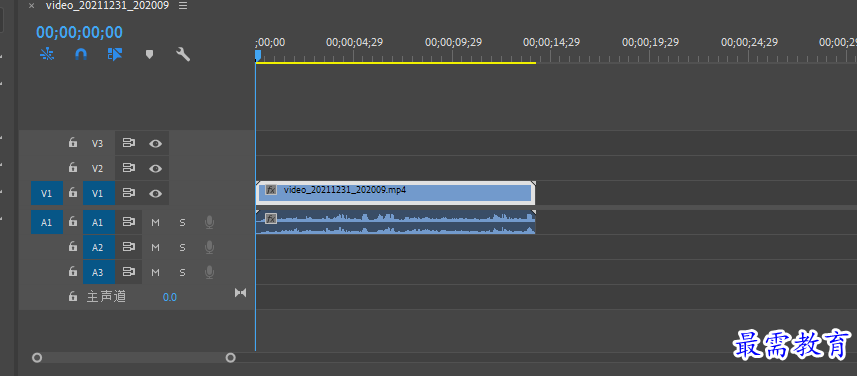857x376 pixels.
Task: Add a marker with shield icon
Action: click(149, 54)
